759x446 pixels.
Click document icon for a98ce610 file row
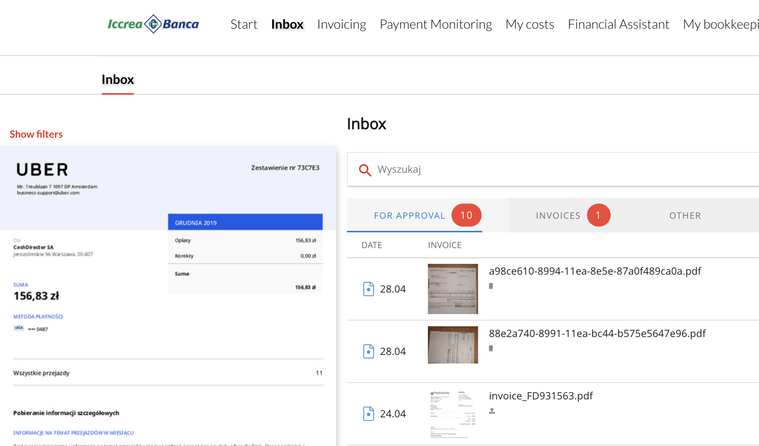368,289
